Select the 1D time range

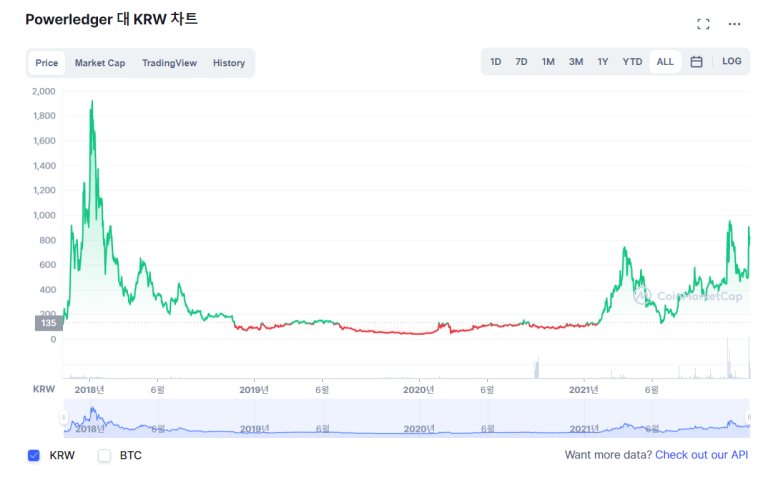click(x=495, y=62)
